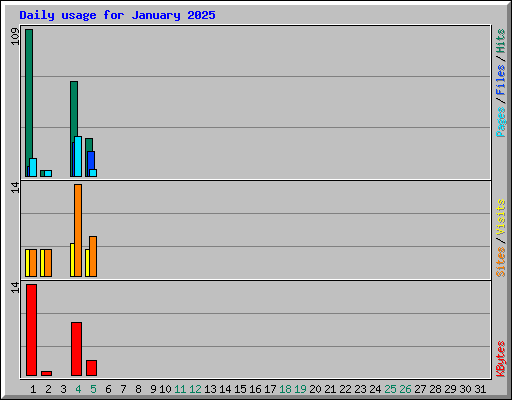Click the yellow Visits bar on day 1
This screenshot has width=512, height=400.
tap(27, 263)
